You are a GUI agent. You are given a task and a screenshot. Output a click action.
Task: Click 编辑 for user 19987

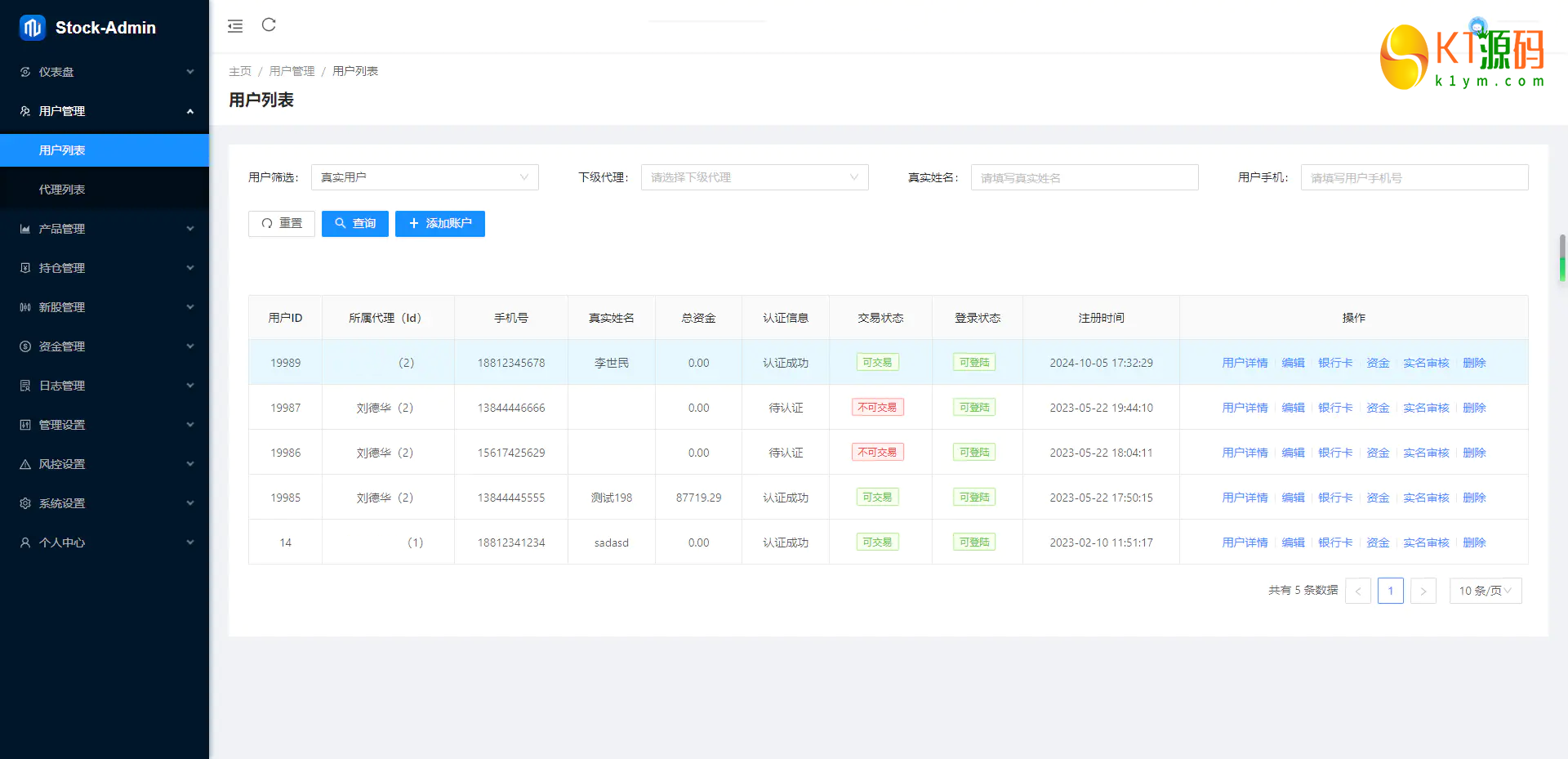pyautogui.click(x=1293, y=408)
